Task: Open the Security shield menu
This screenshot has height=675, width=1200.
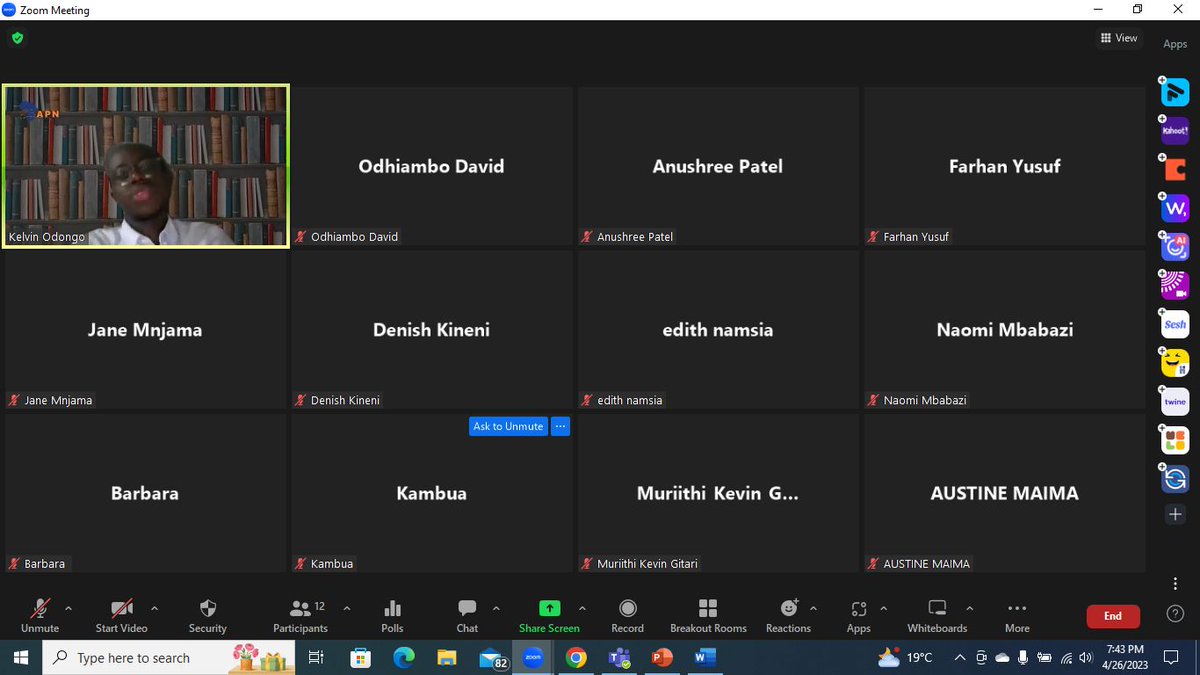Action: click(208, 615)
